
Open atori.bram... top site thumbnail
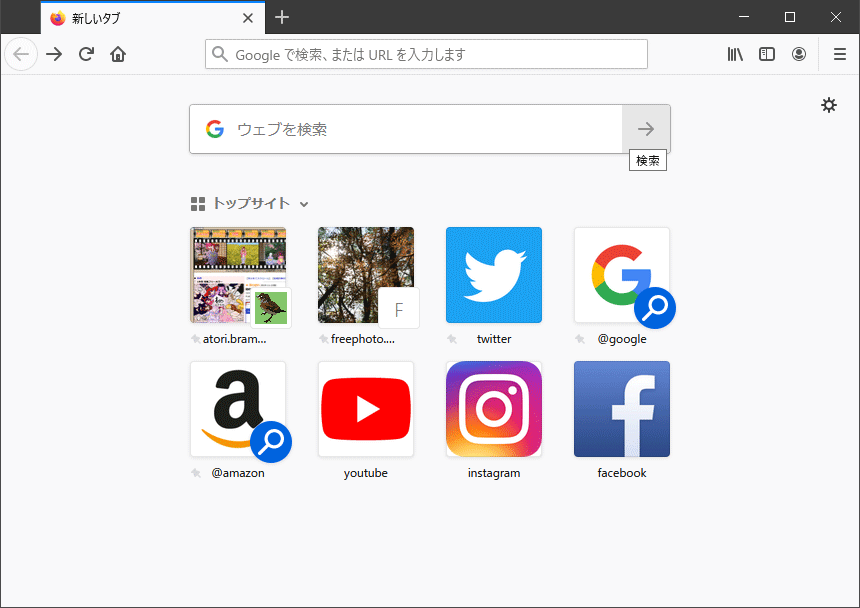pos(238,275)
